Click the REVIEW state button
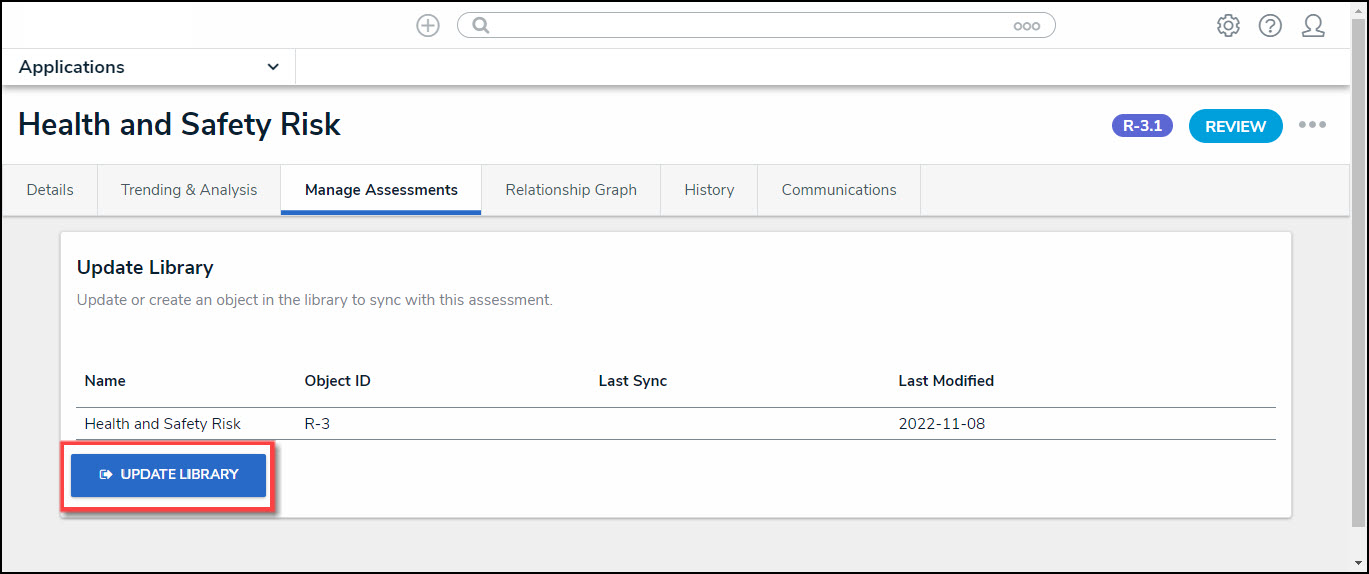Screen dimensions: 1369x574 1235,126
